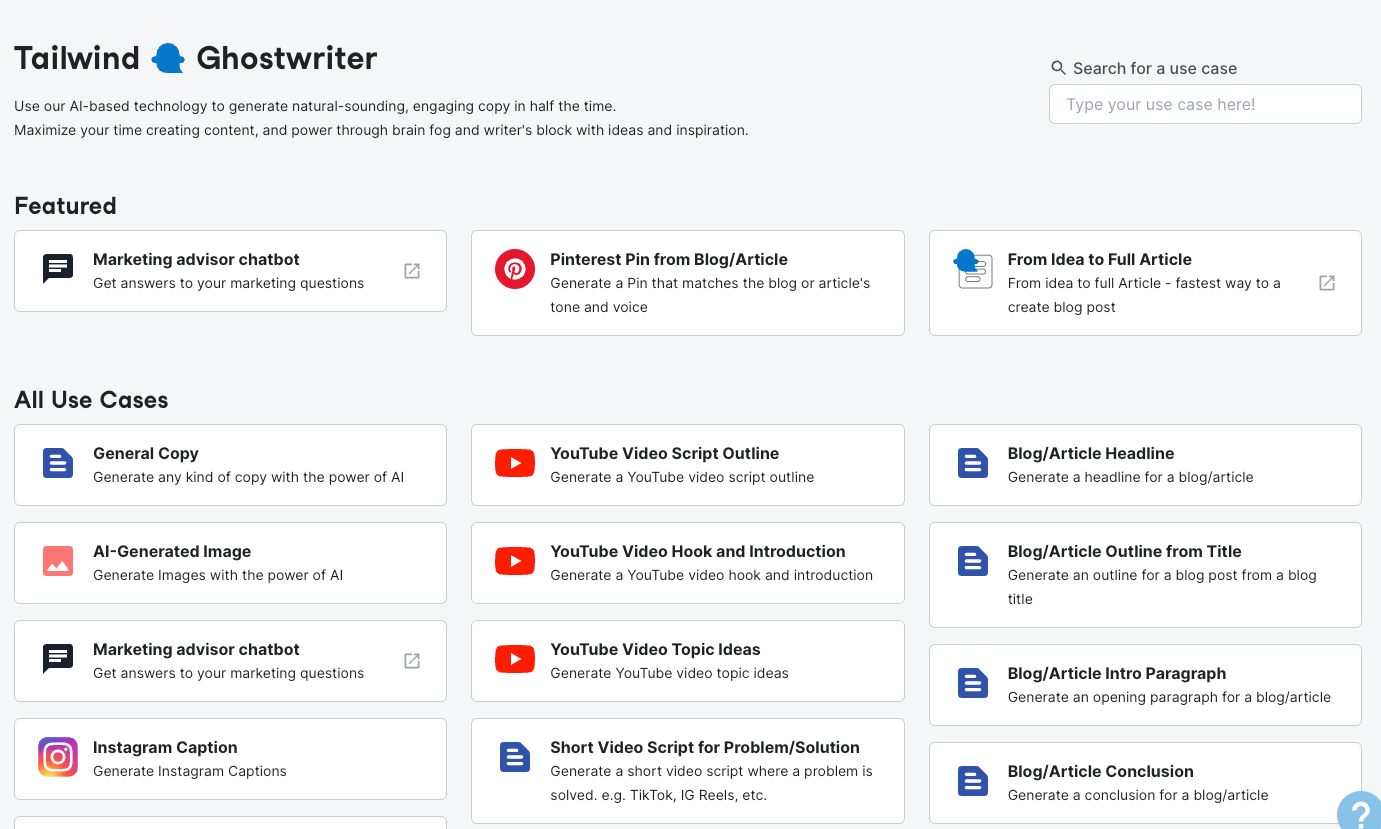Click the Pinterest logo icon
This screenshot has width=1381, height=829.
(x=515, y=270)
